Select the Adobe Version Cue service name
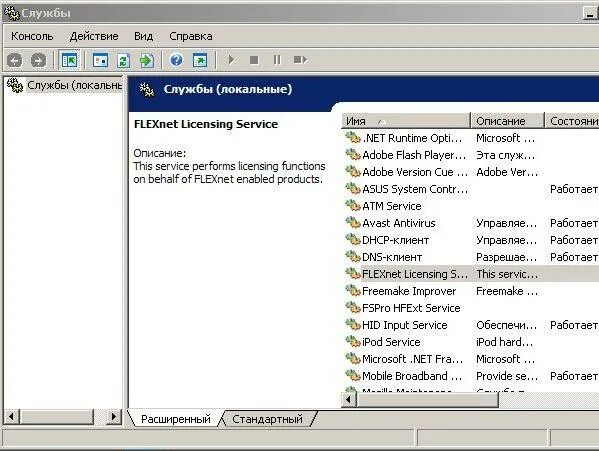This screenshot has width=599, height=451. point(415,172)
